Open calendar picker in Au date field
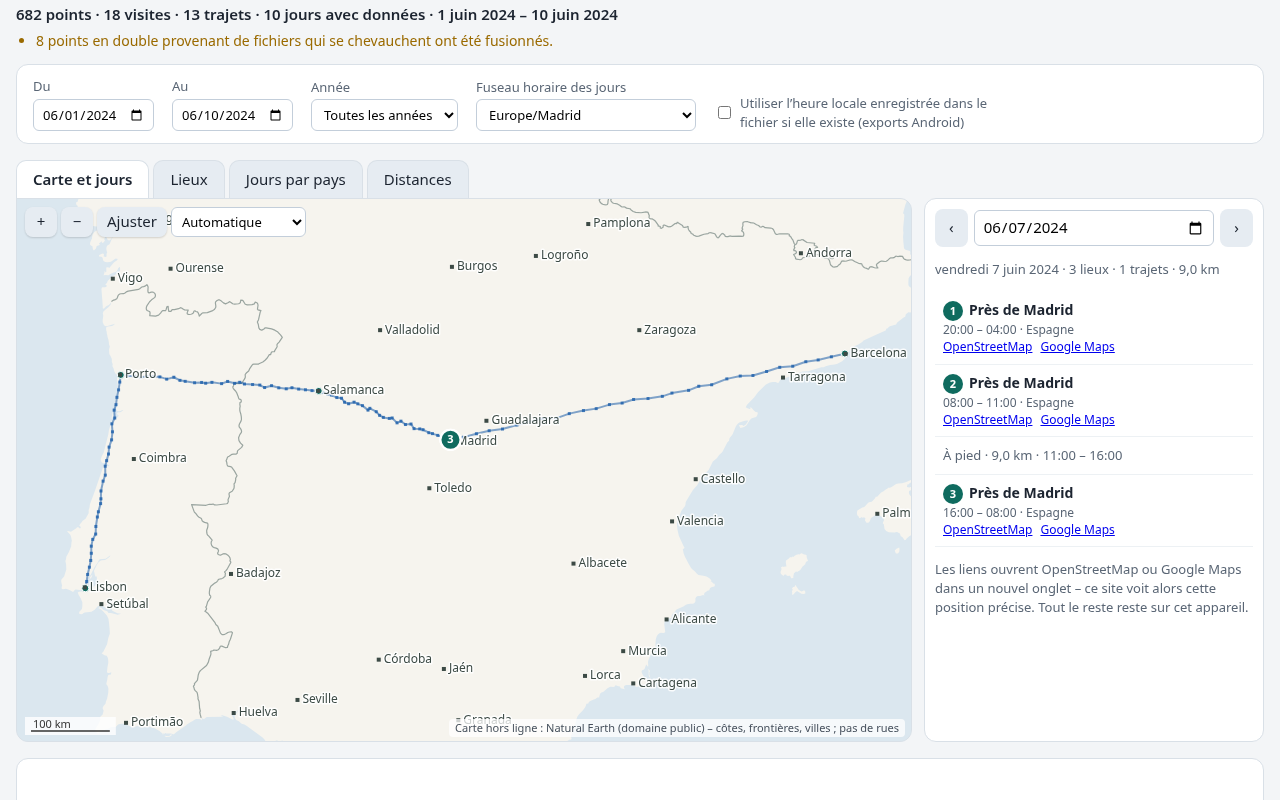 tap(276, 115)
